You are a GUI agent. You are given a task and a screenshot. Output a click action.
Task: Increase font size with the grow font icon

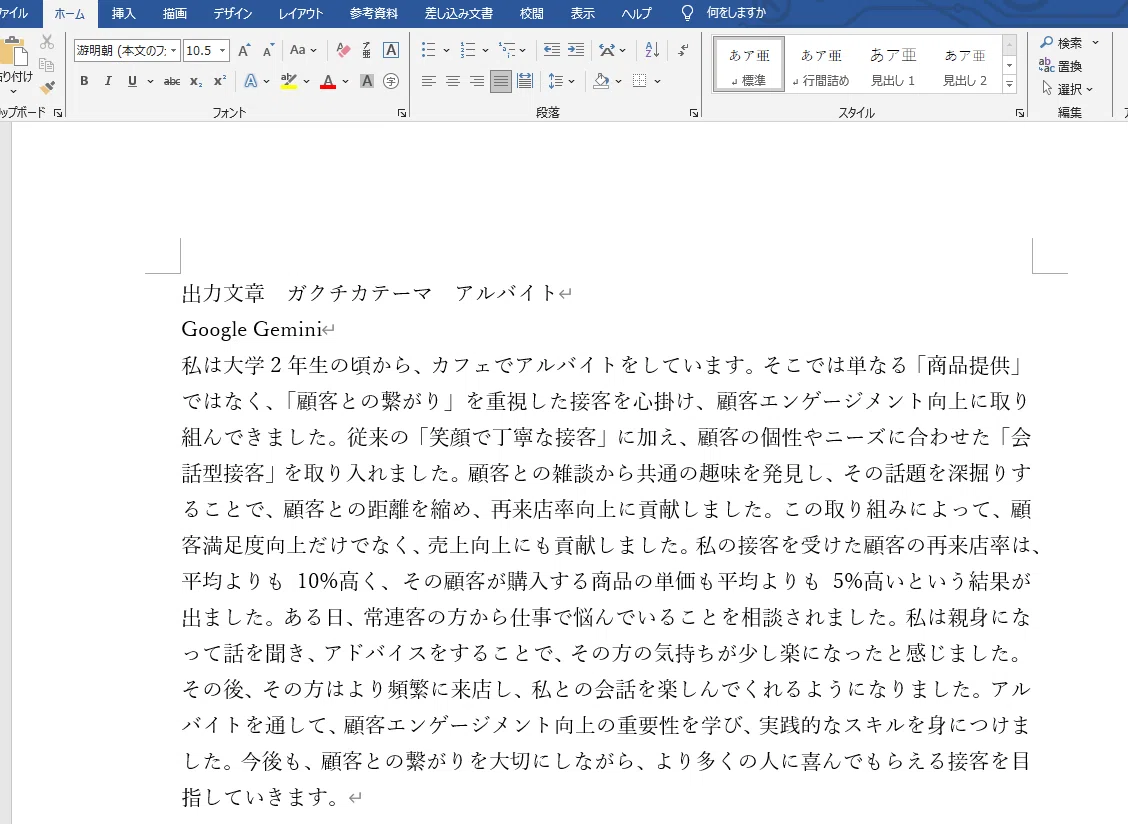(x=245, y=50)
